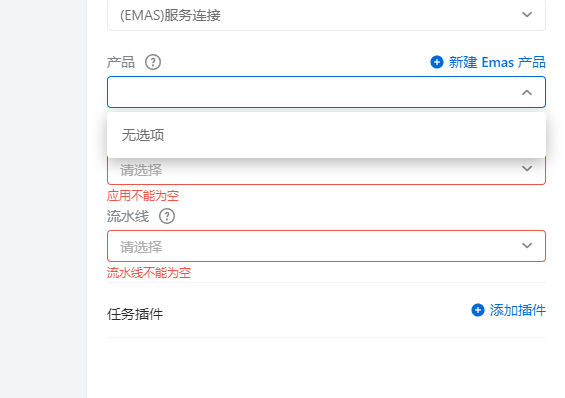Click the 请选择 placeholder in 流水线 field
The width and height of the screenshot is (565, 398).
click(x=141, y=247)
